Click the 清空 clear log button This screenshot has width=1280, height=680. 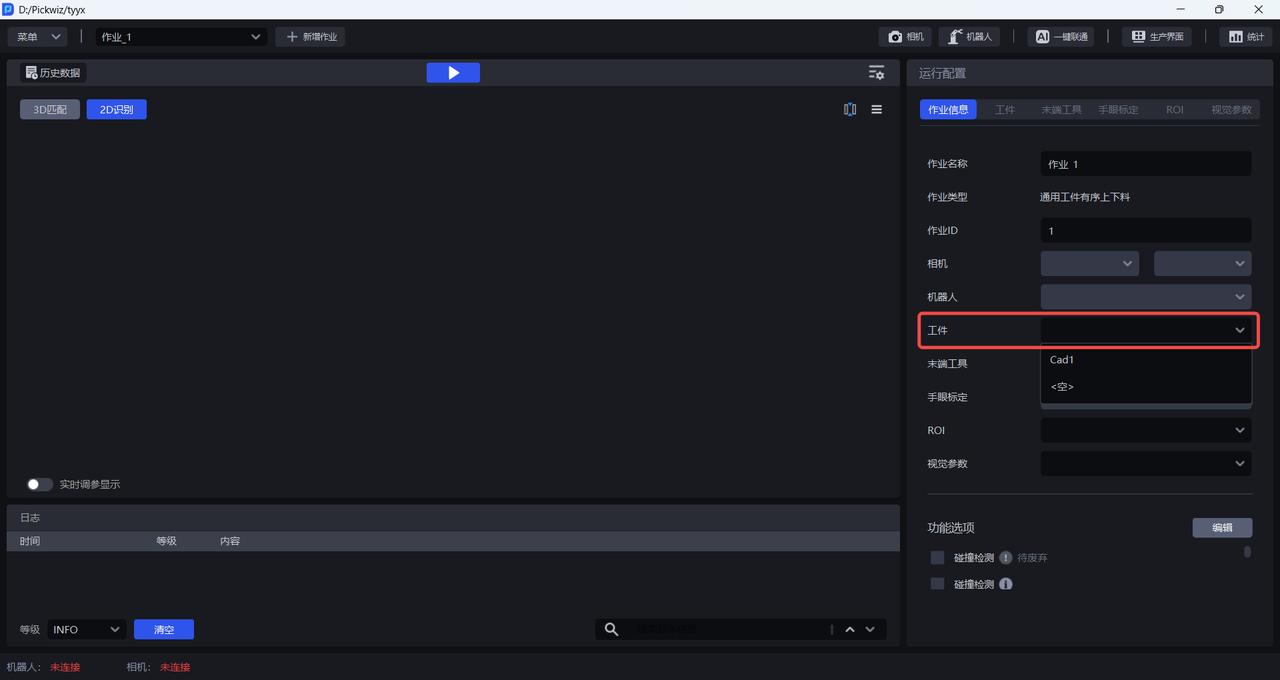click(164, 629)
